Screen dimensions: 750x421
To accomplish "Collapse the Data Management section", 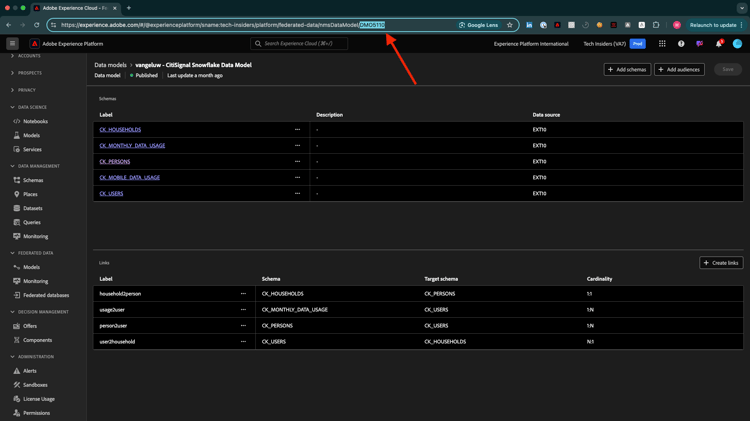I will tap(35, 166).
